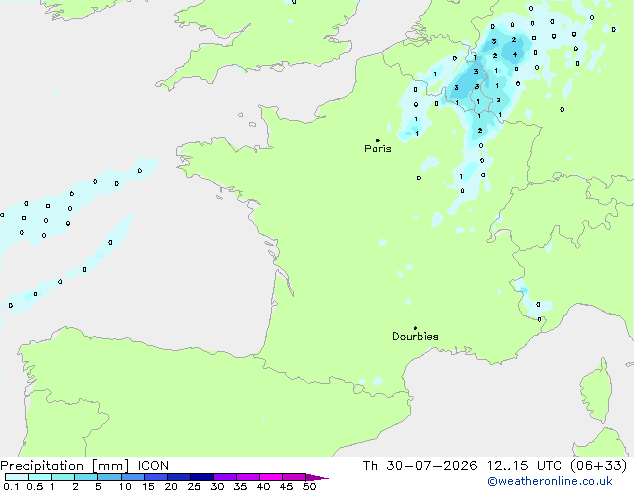
Task: Click the ICON model name label
Action: [x=153, y=466]
